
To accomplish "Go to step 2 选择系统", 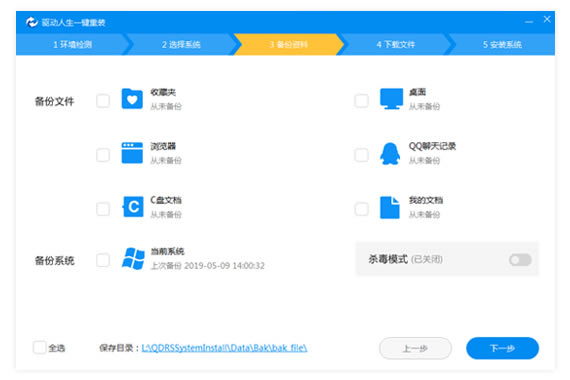I will [x=181, y=44].
